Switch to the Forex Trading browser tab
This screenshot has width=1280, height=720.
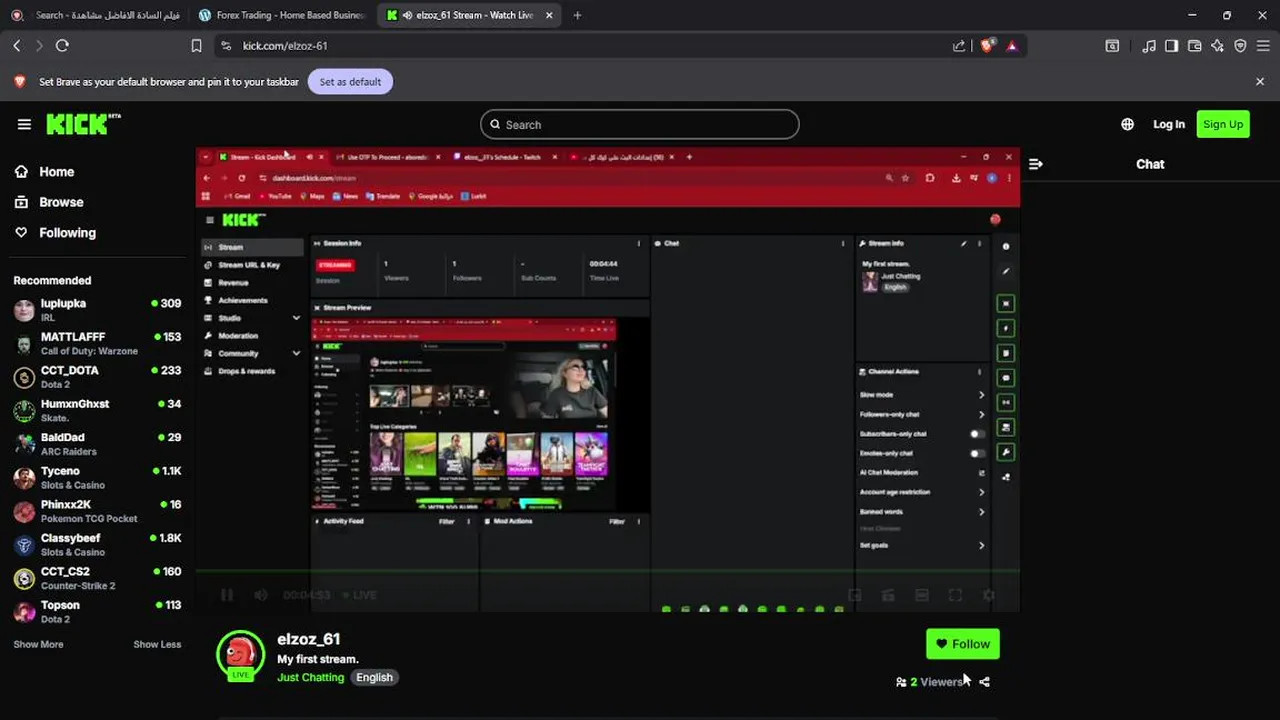point(280,15)
